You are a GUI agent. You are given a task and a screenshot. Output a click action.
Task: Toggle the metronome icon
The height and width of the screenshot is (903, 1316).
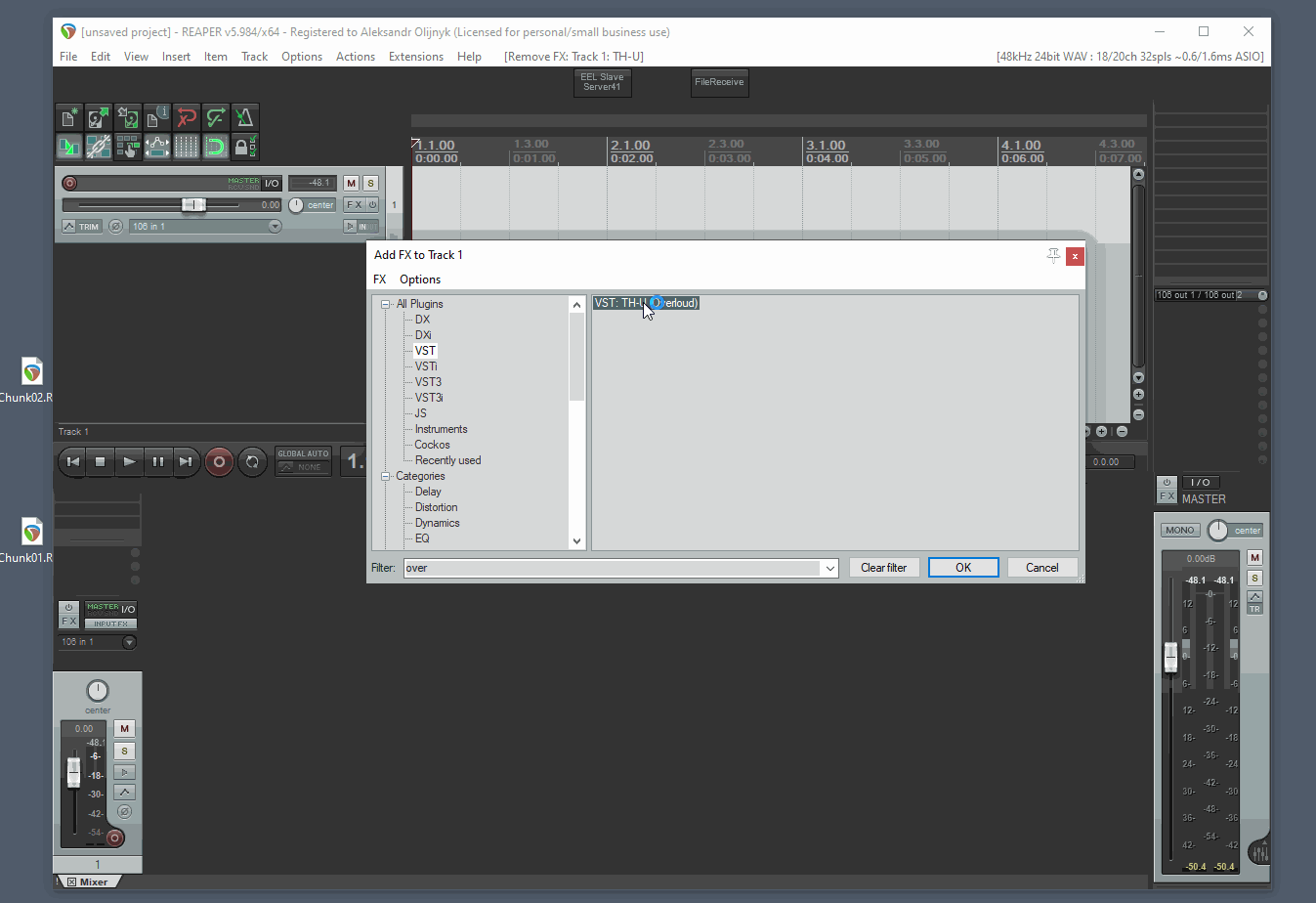click(x=244, y=117)
